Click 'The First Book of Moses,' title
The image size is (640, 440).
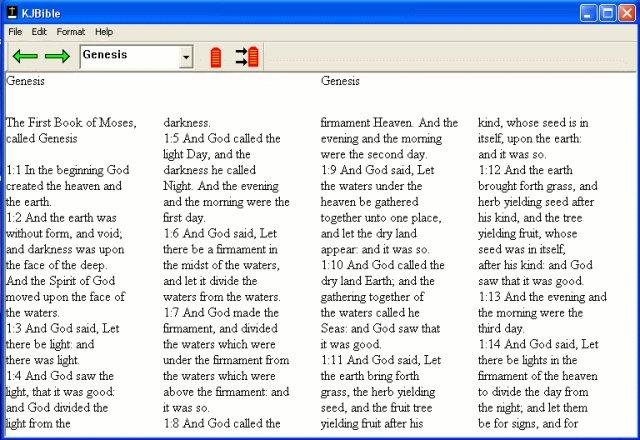click(71, 122)
